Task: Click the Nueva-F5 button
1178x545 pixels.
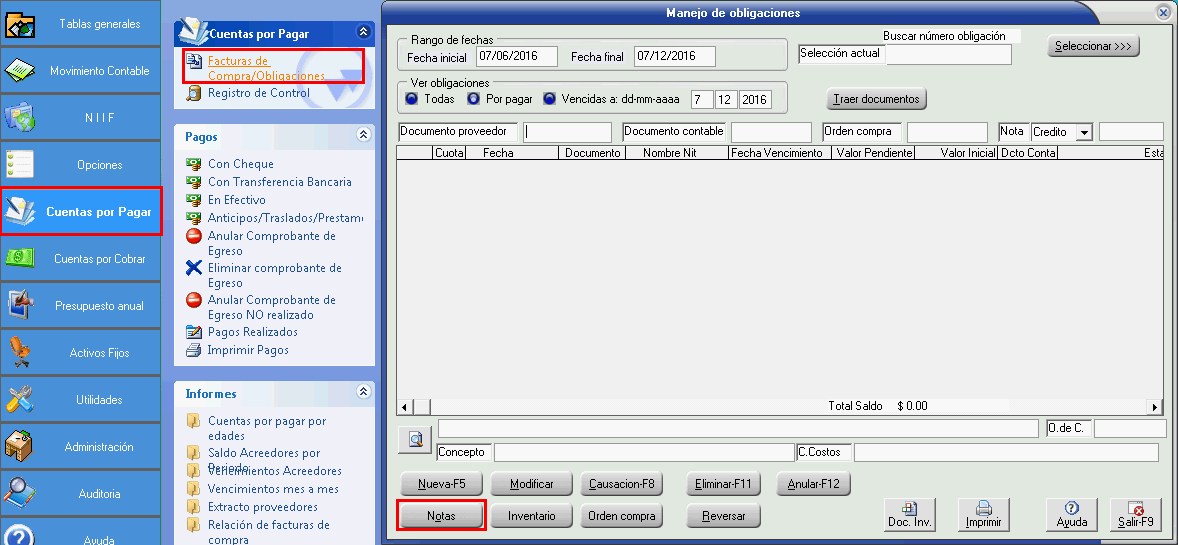Action: click(x=441, y=484)
